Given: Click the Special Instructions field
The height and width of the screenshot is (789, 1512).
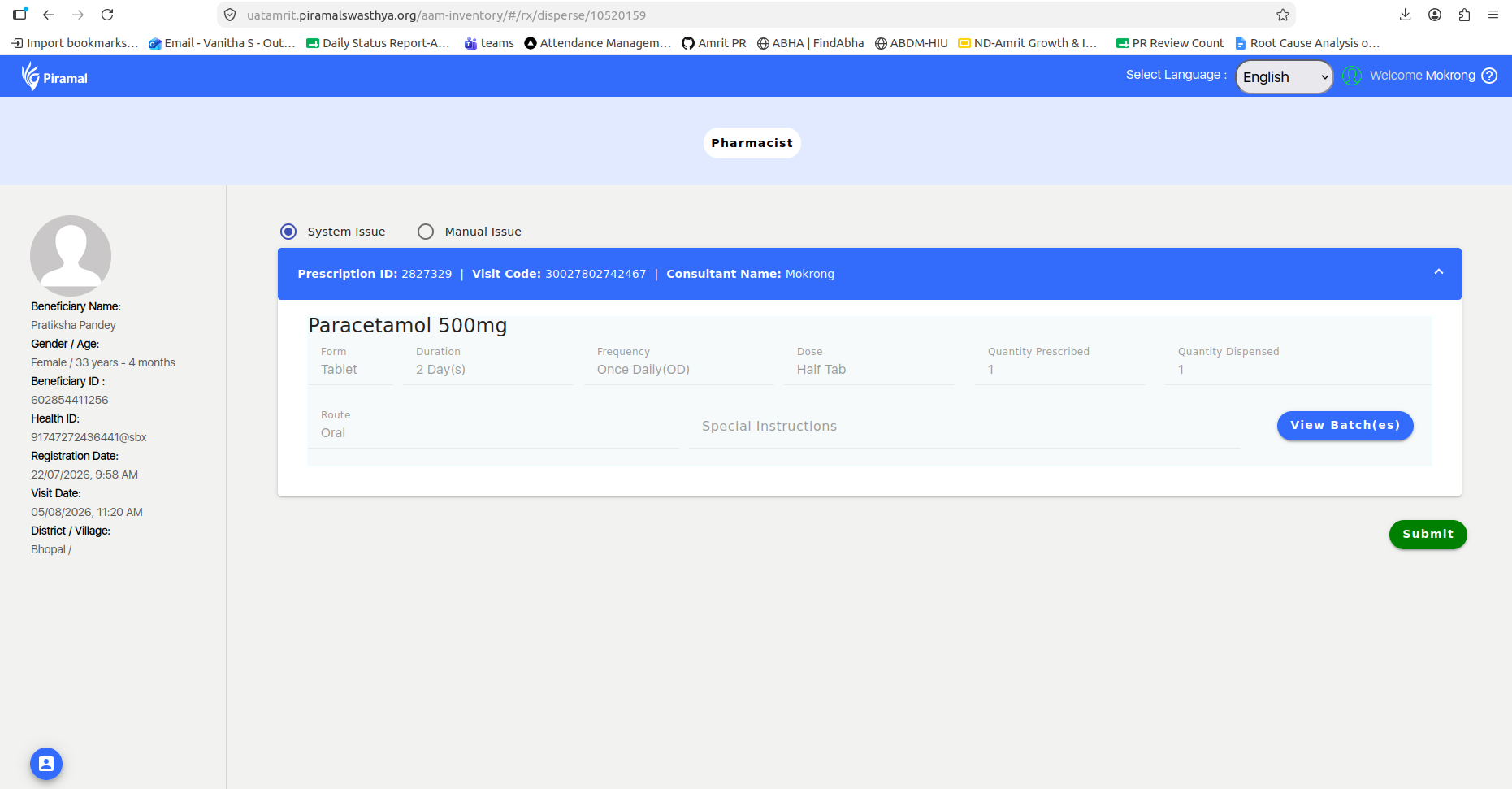Looking at the screenshot, I should coord(964,427).
